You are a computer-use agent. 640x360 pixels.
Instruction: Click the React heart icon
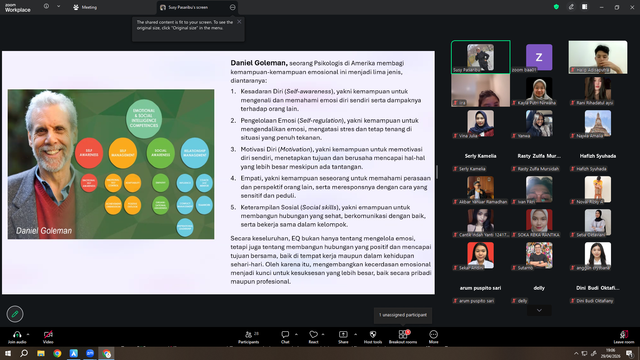click(x=313, y=334)
